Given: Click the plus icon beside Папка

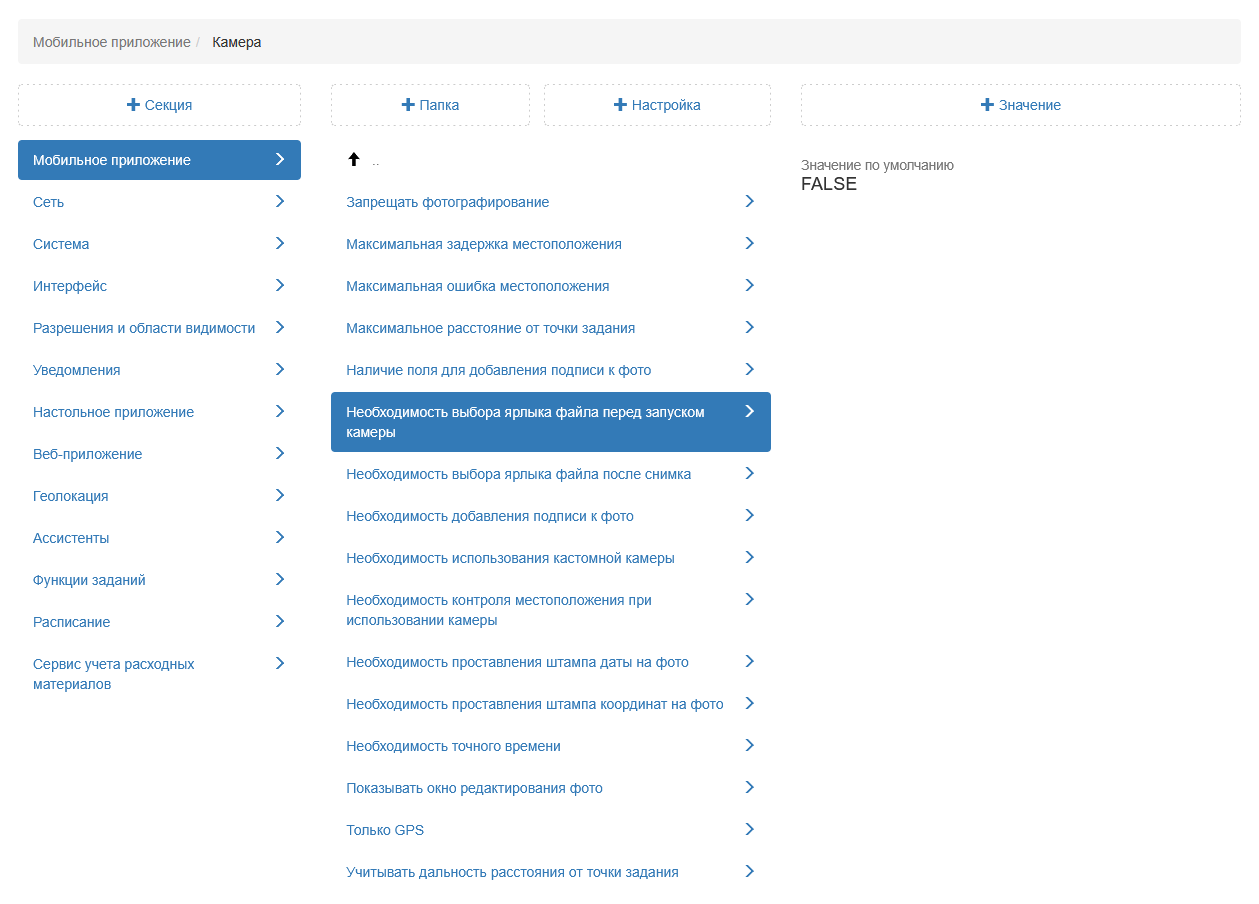Looking at the screenshot, I should tap(407, 105).
